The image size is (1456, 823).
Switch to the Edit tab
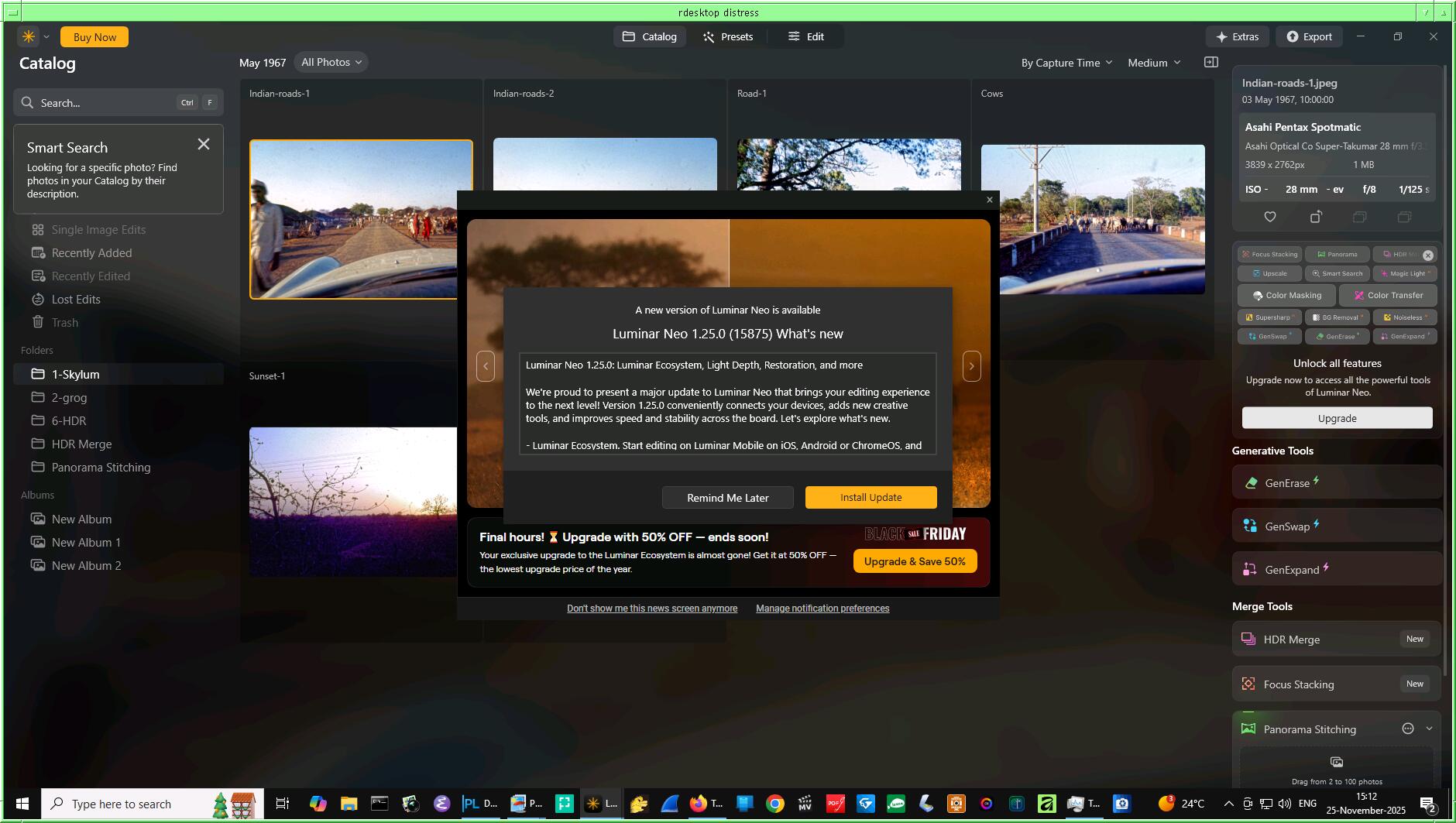tap(805, 36)
